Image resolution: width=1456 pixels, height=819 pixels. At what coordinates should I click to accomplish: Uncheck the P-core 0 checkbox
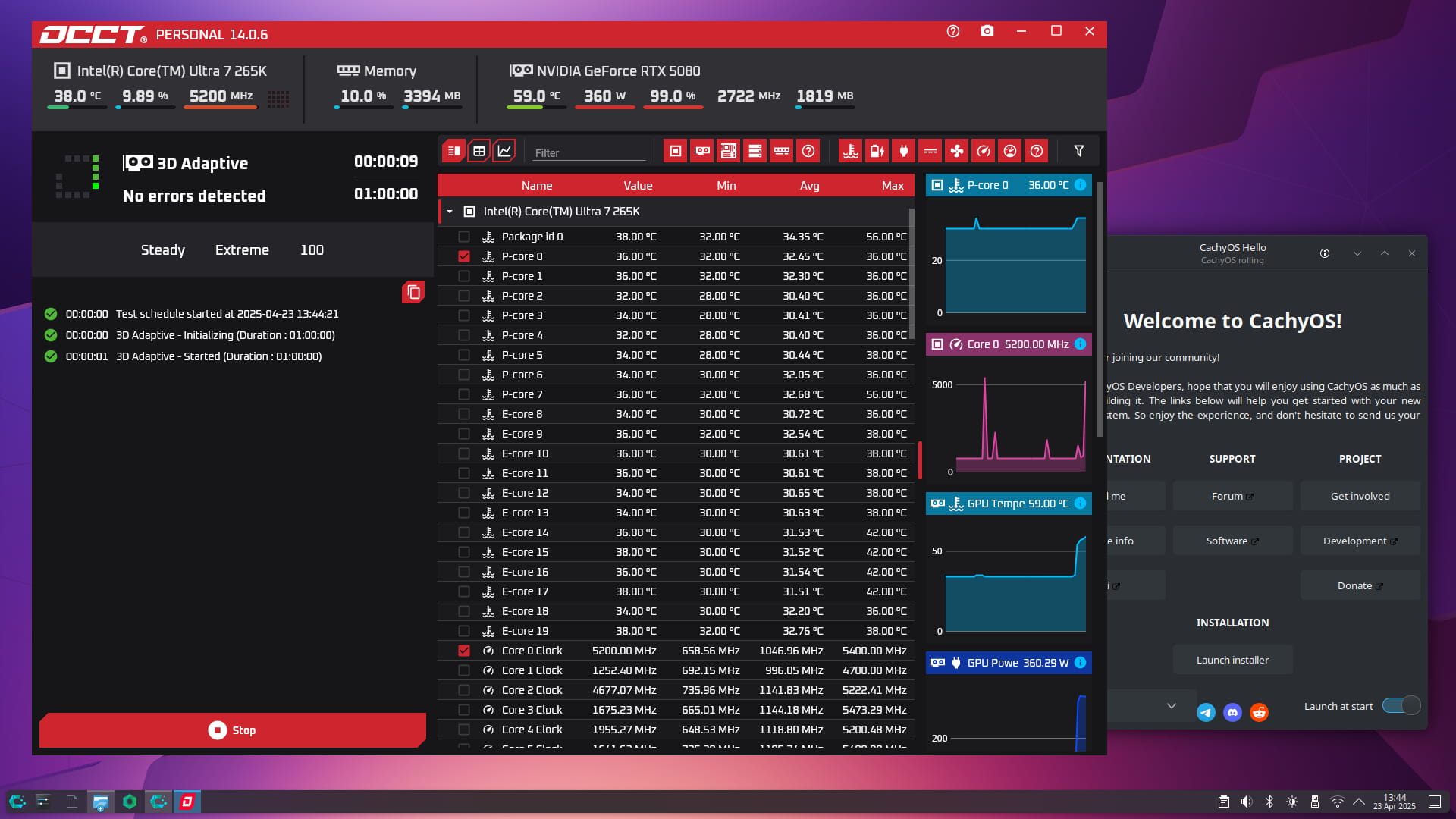point(464,256)
